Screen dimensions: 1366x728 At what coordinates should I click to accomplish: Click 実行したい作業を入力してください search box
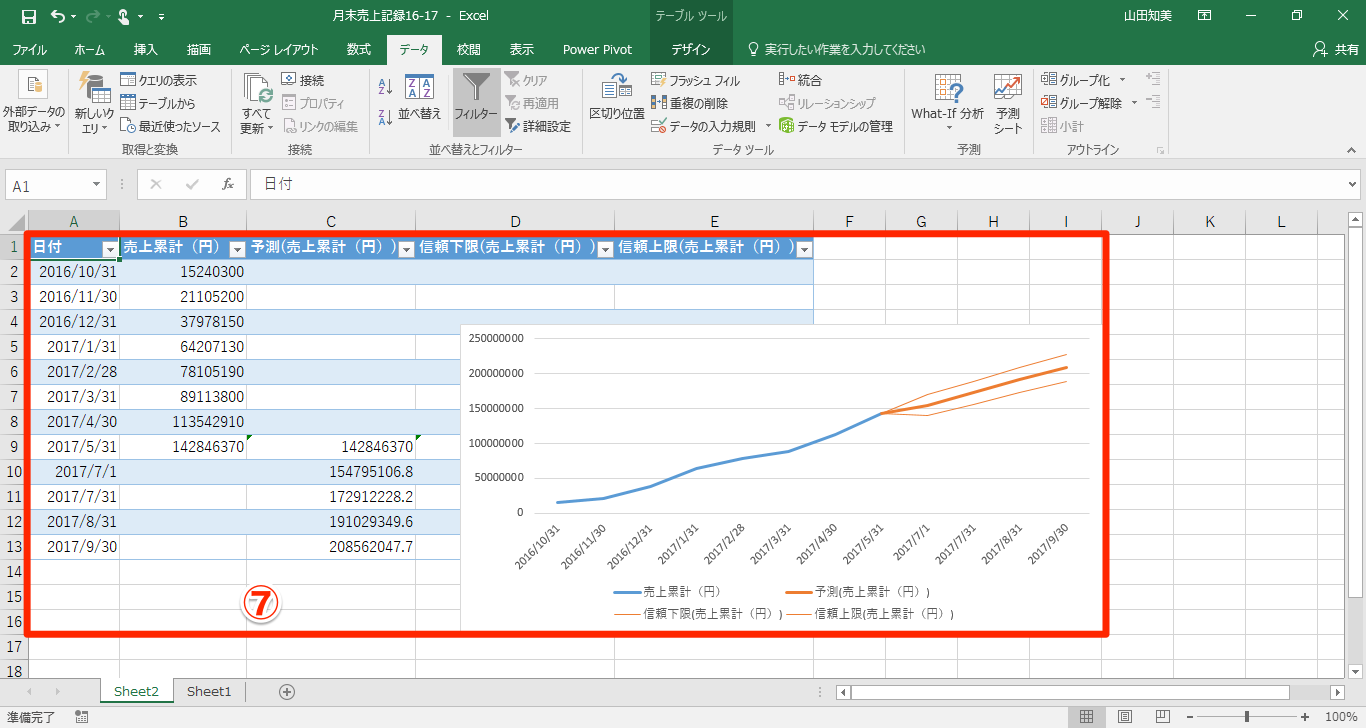[836, 49]
